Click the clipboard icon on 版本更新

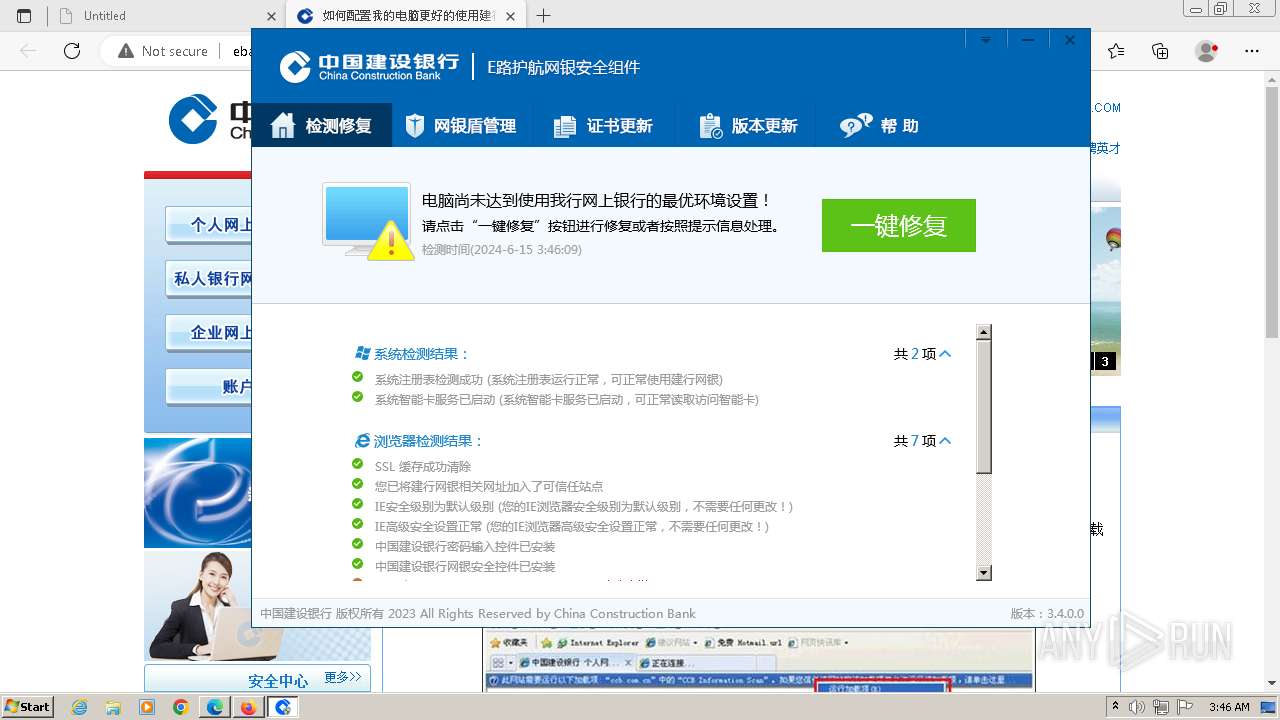coord(711,126)
